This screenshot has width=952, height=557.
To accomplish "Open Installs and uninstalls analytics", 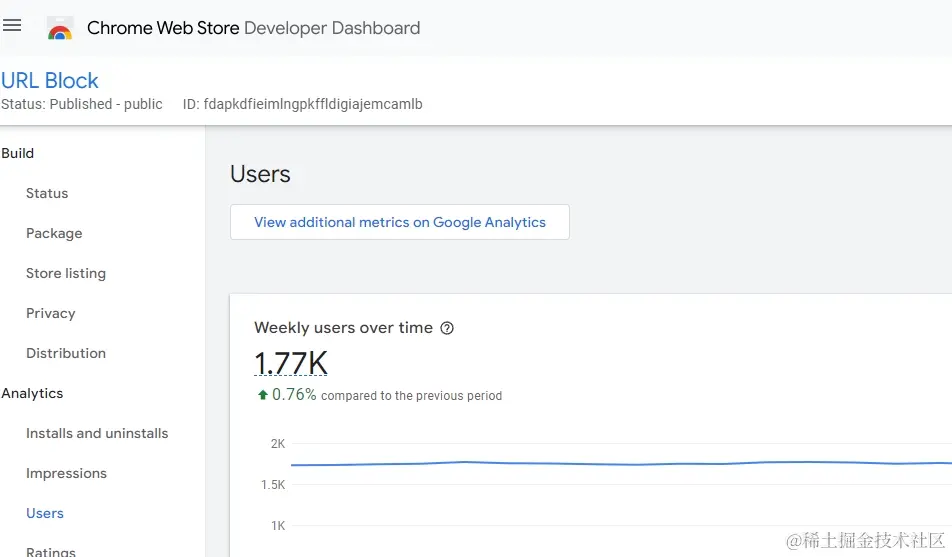I will (97, 433).
